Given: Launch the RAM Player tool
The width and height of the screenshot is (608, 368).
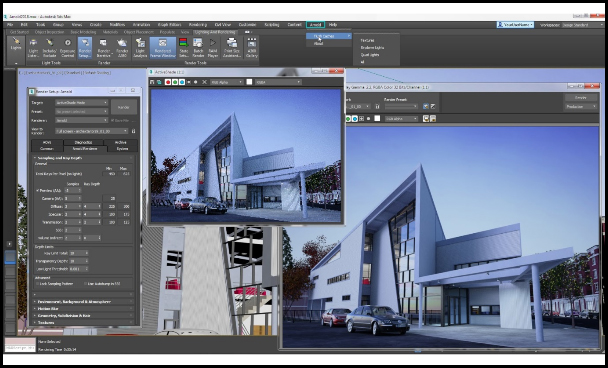Looking at the screenshot, I should [x=213, y=48].
